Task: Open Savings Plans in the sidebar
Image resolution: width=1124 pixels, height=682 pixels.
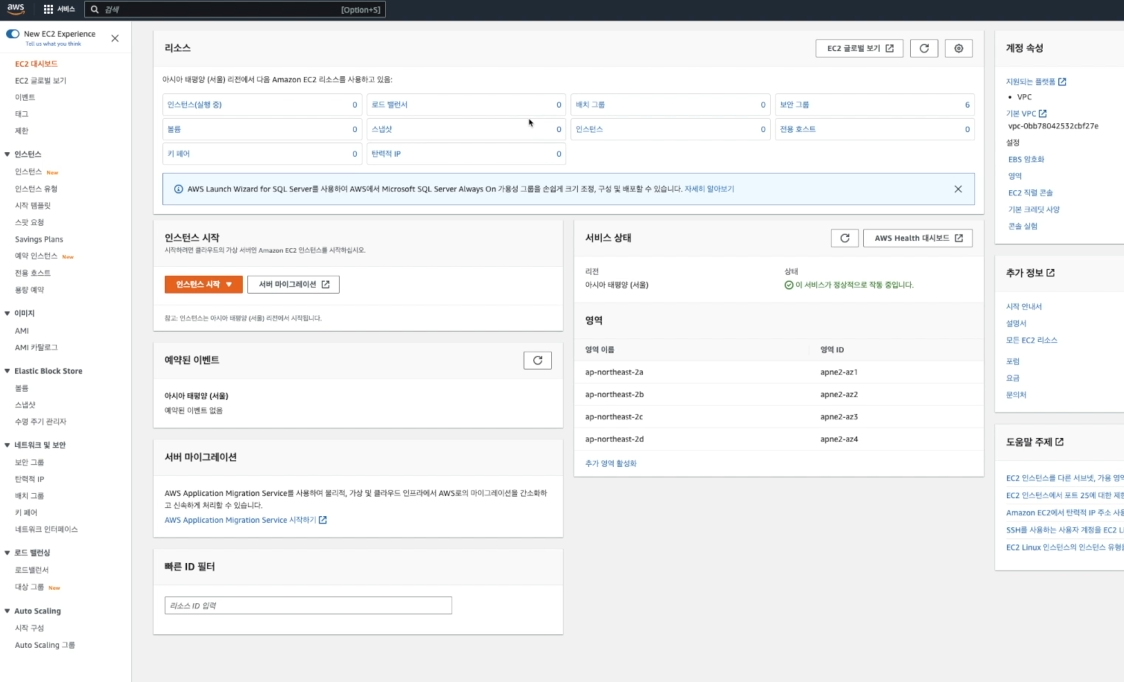Action: 39,239
